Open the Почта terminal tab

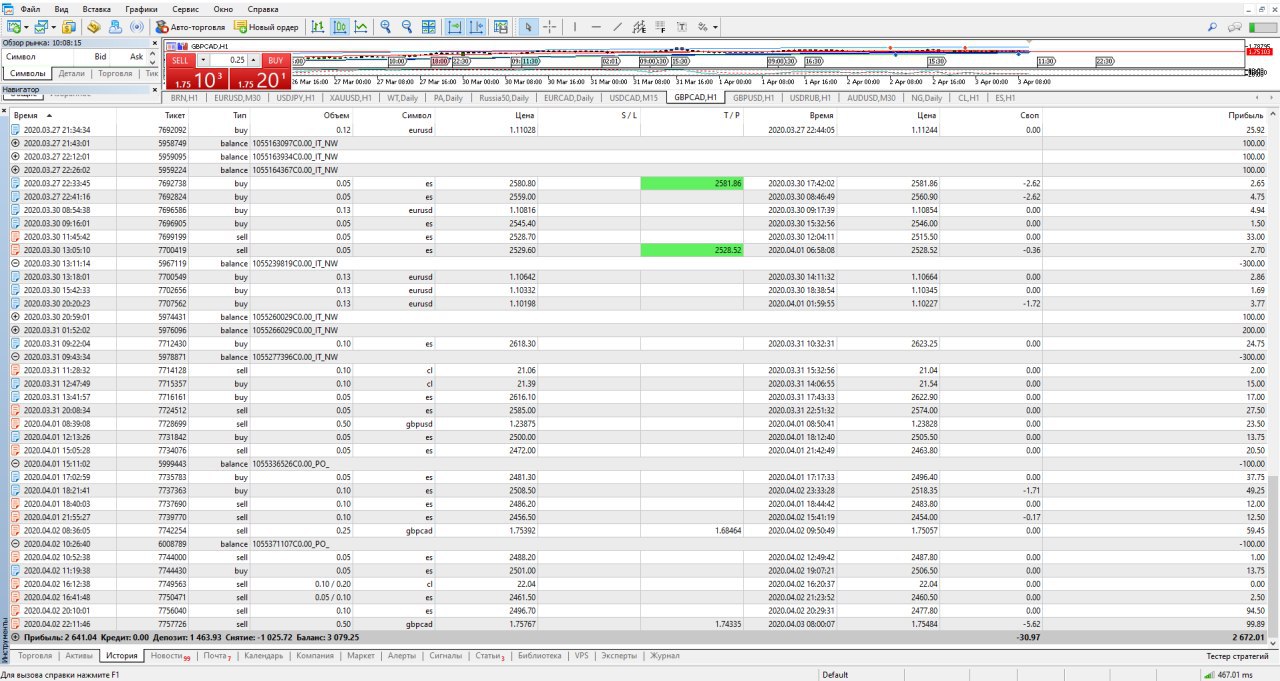click(217, 656)
